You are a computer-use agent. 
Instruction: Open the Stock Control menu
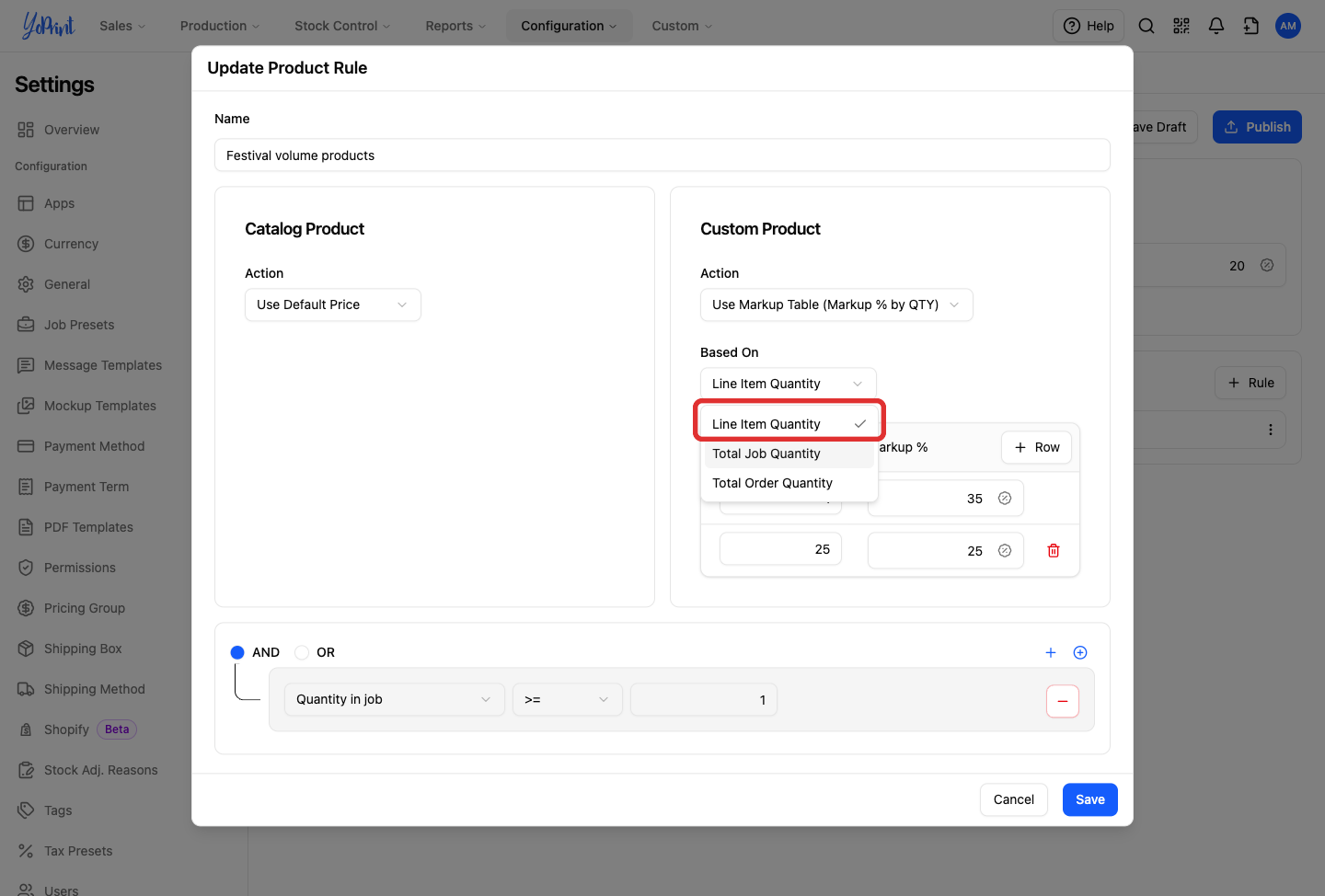[x=342, y=26]
